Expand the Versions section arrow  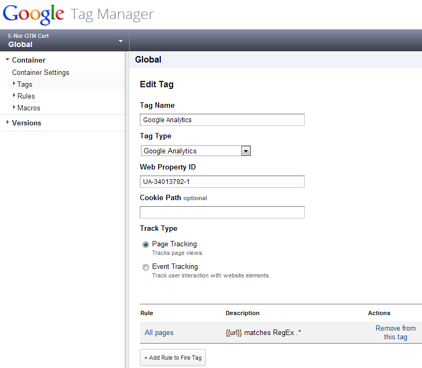pyautogui.click(x=7, y=122)
